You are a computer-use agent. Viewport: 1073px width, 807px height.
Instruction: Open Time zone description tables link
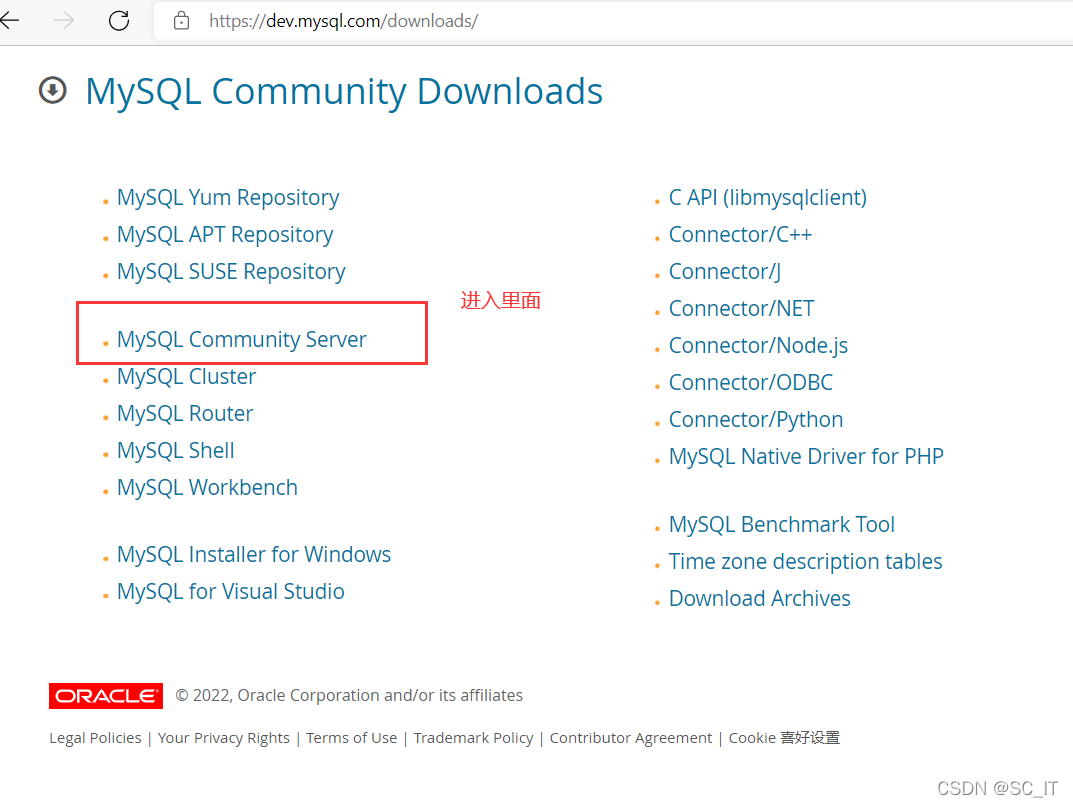[805, 561]
